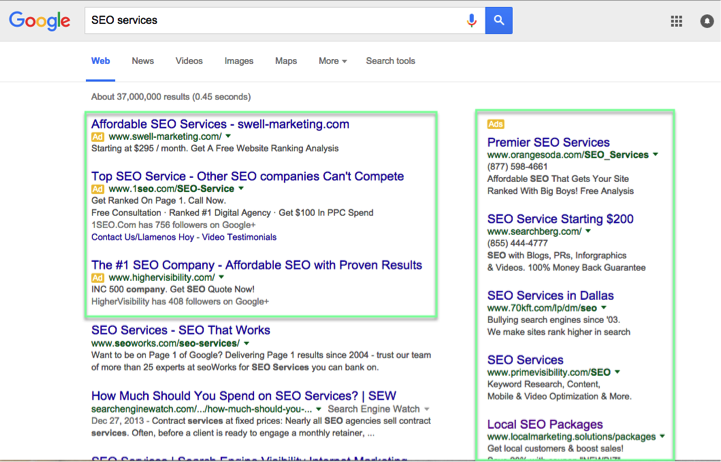The width and height of the screenshot is (721, 462).
Task: Click phone number (855) 444-4777
Action: [x=517, y=243]
